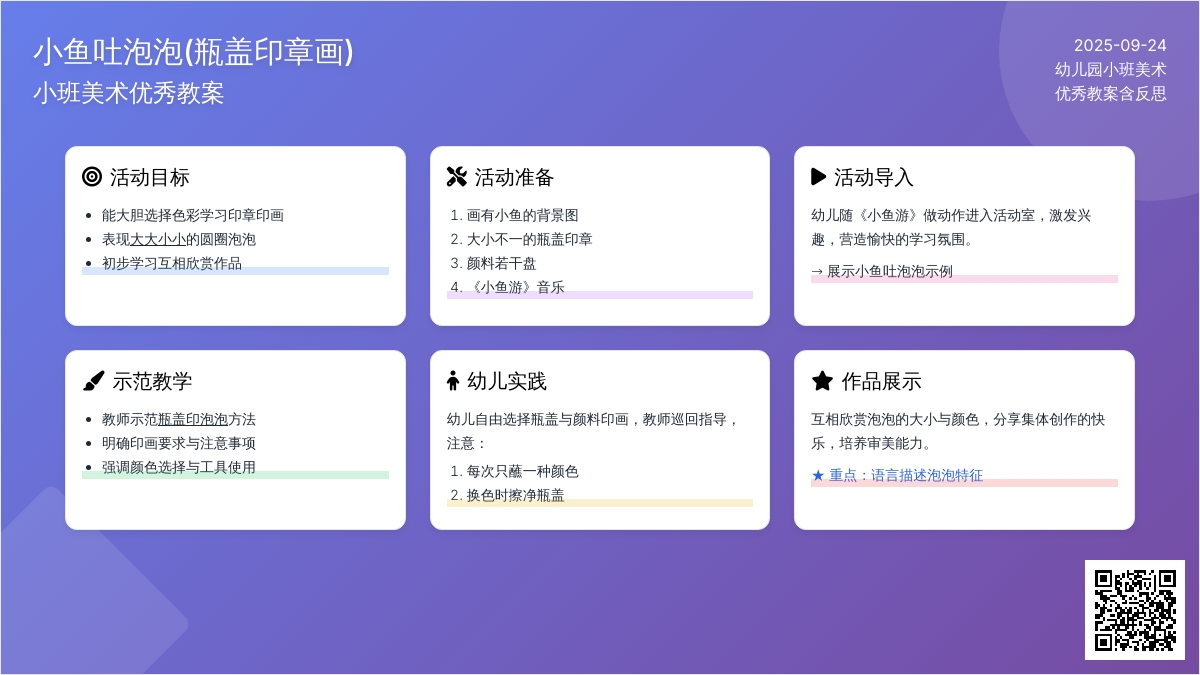Click the blue text 重点：语言描述泡泡特征
1200x675 pixels.
point(897,475)
